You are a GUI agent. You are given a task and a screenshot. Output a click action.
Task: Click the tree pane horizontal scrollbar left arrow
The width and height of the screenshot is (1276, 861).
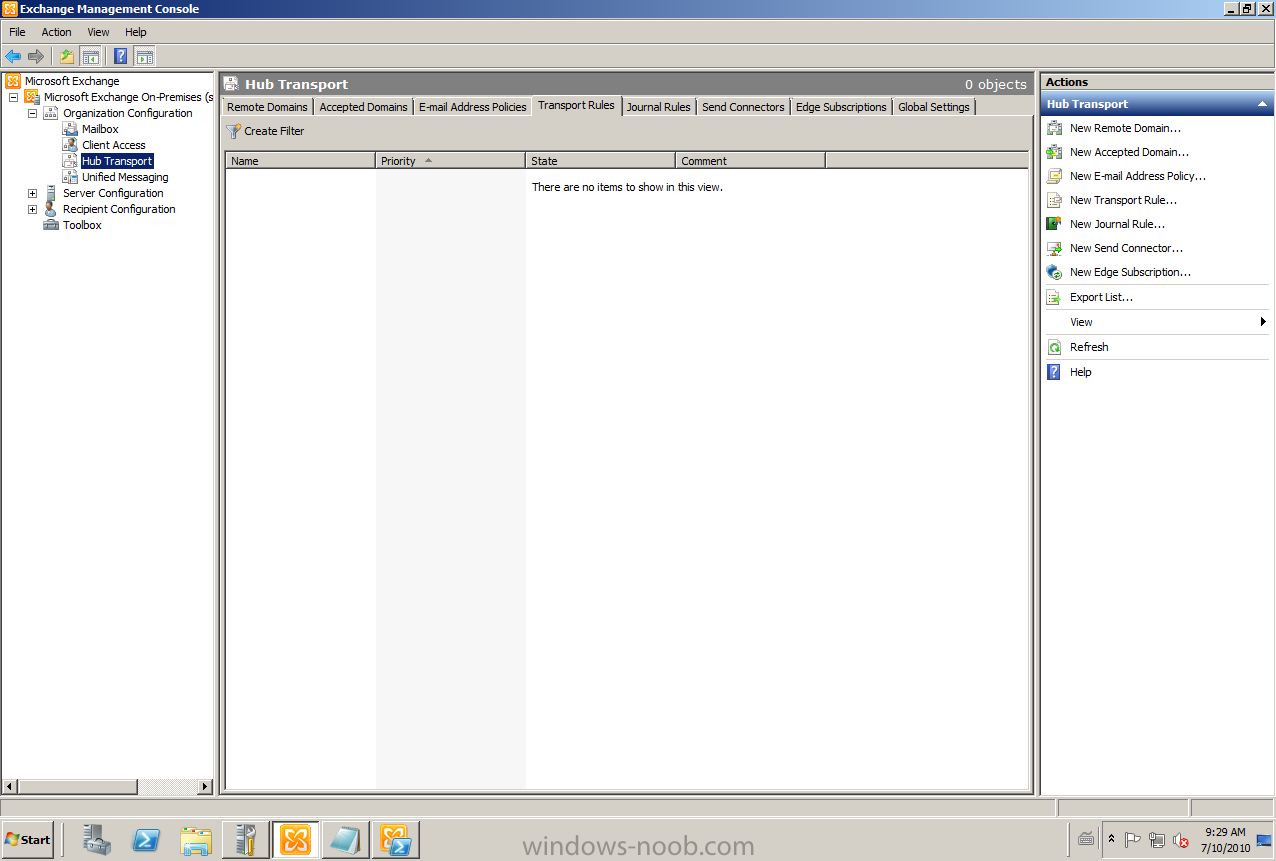(x=9, y=787)
